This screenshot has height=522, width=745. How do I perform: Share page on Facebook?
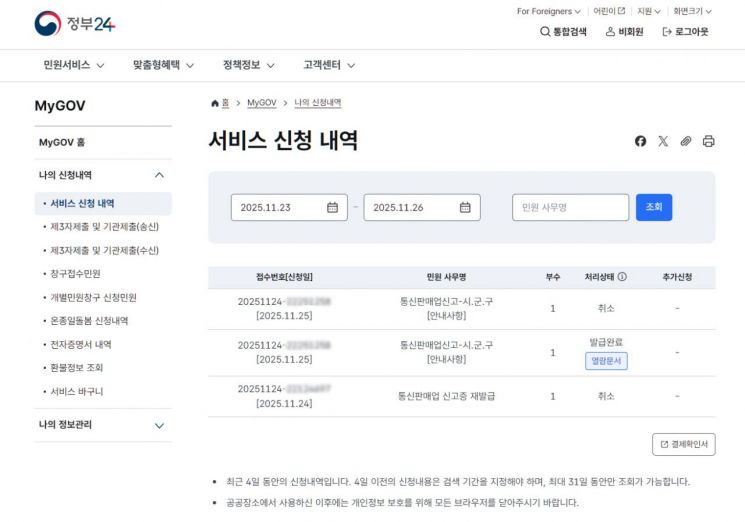(640, 141)
